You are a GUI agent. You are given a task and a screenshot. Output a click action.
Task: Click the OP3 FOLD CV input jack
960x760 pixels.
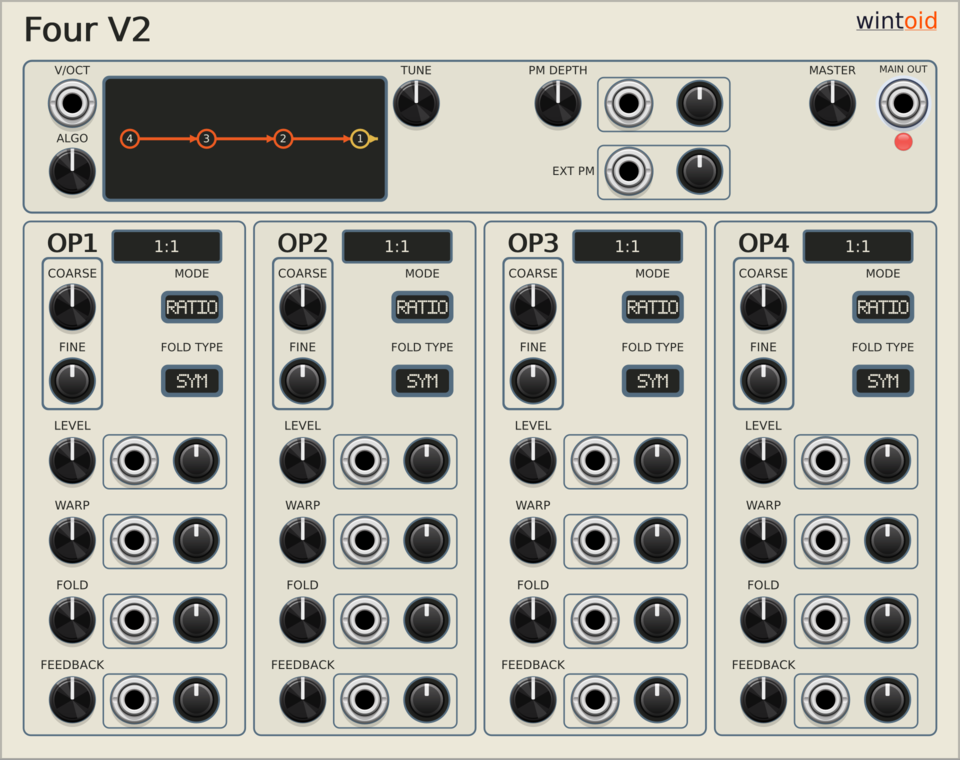point(594,620)
